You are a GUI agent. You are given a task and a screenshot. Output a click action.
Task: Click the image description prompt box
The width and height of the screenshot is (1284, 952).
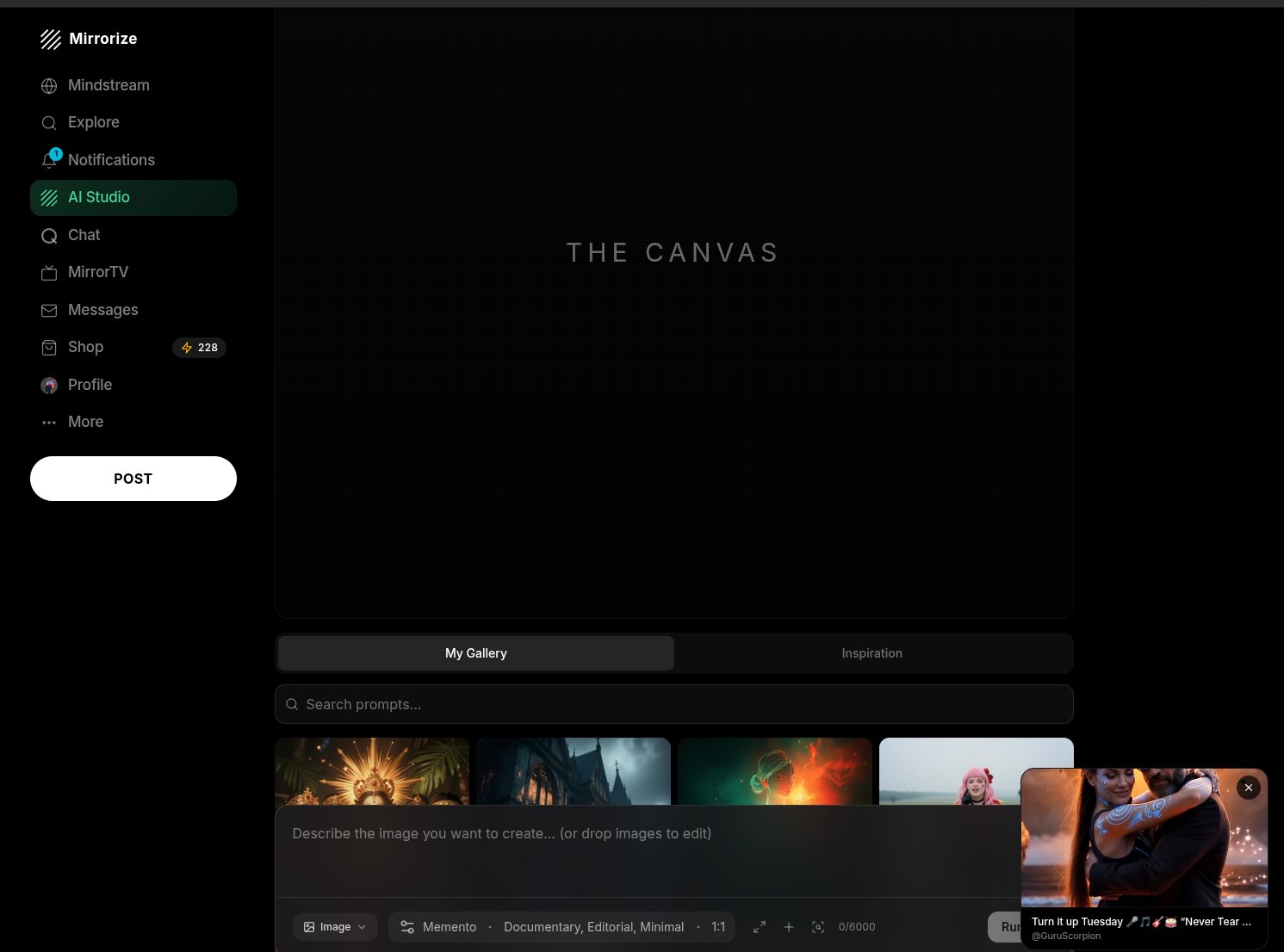(x=648, y=851)
